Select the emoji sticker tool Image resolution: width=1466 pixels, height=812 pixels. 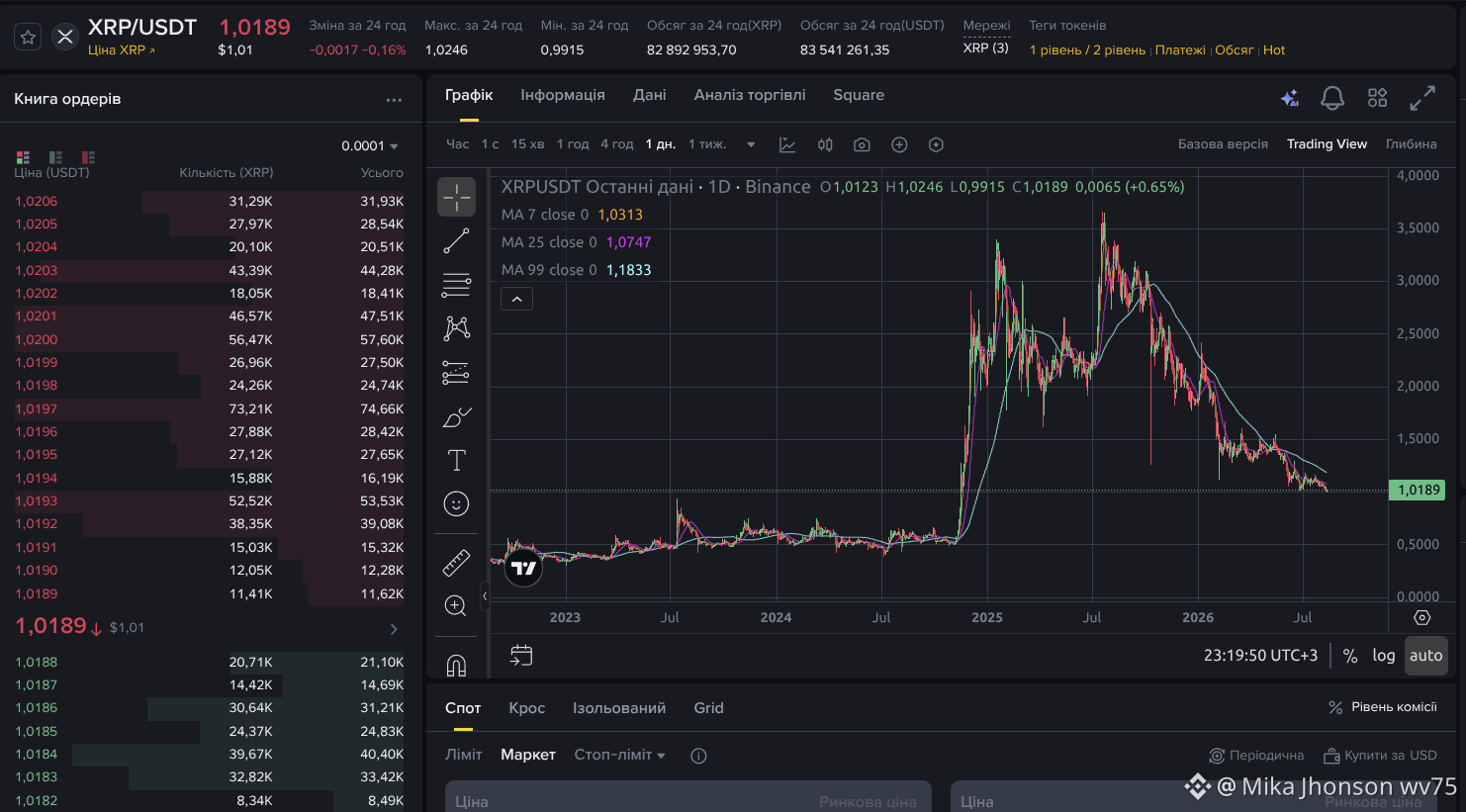[x=456, y=503]
